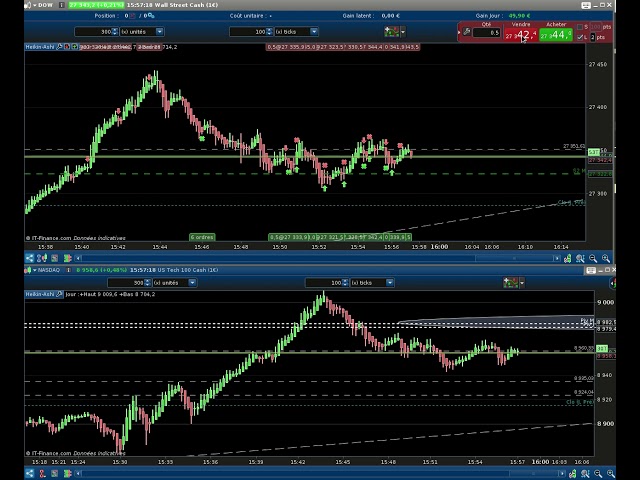Expand the DOW ticks timeframe dropdown

pos(314,31)
